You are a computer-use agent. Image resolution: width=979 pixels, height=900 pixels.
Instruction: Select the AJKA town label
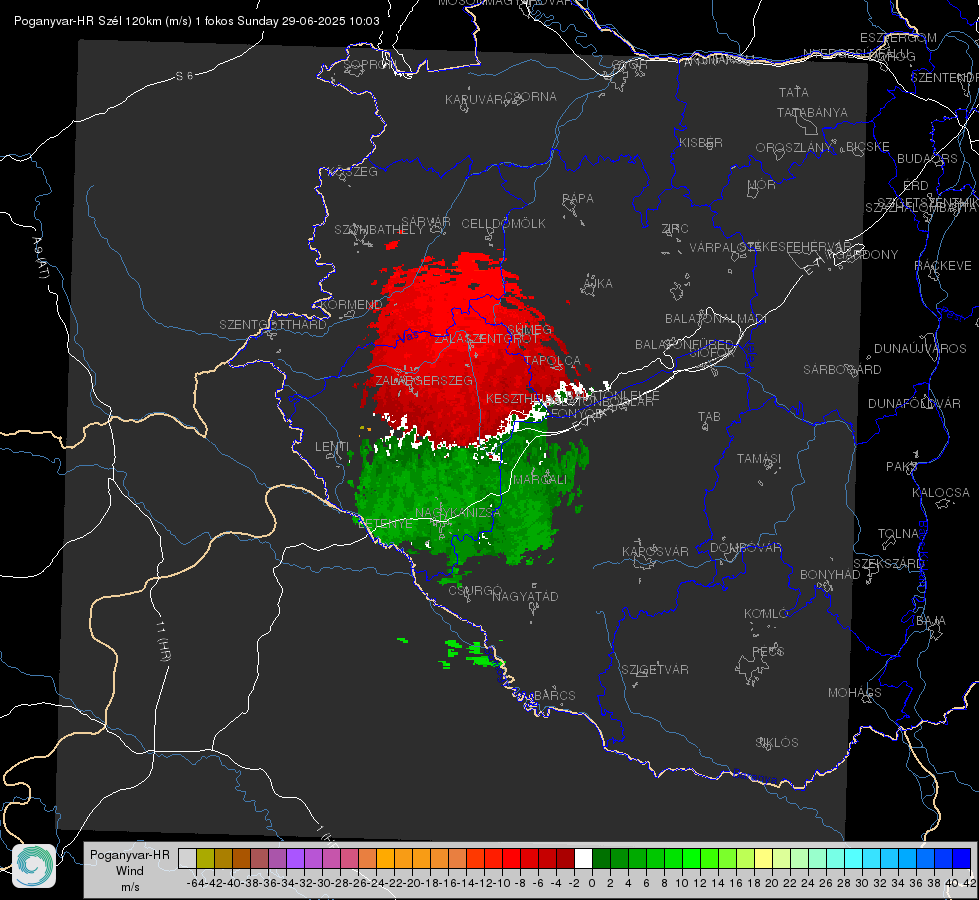(597, 283)
